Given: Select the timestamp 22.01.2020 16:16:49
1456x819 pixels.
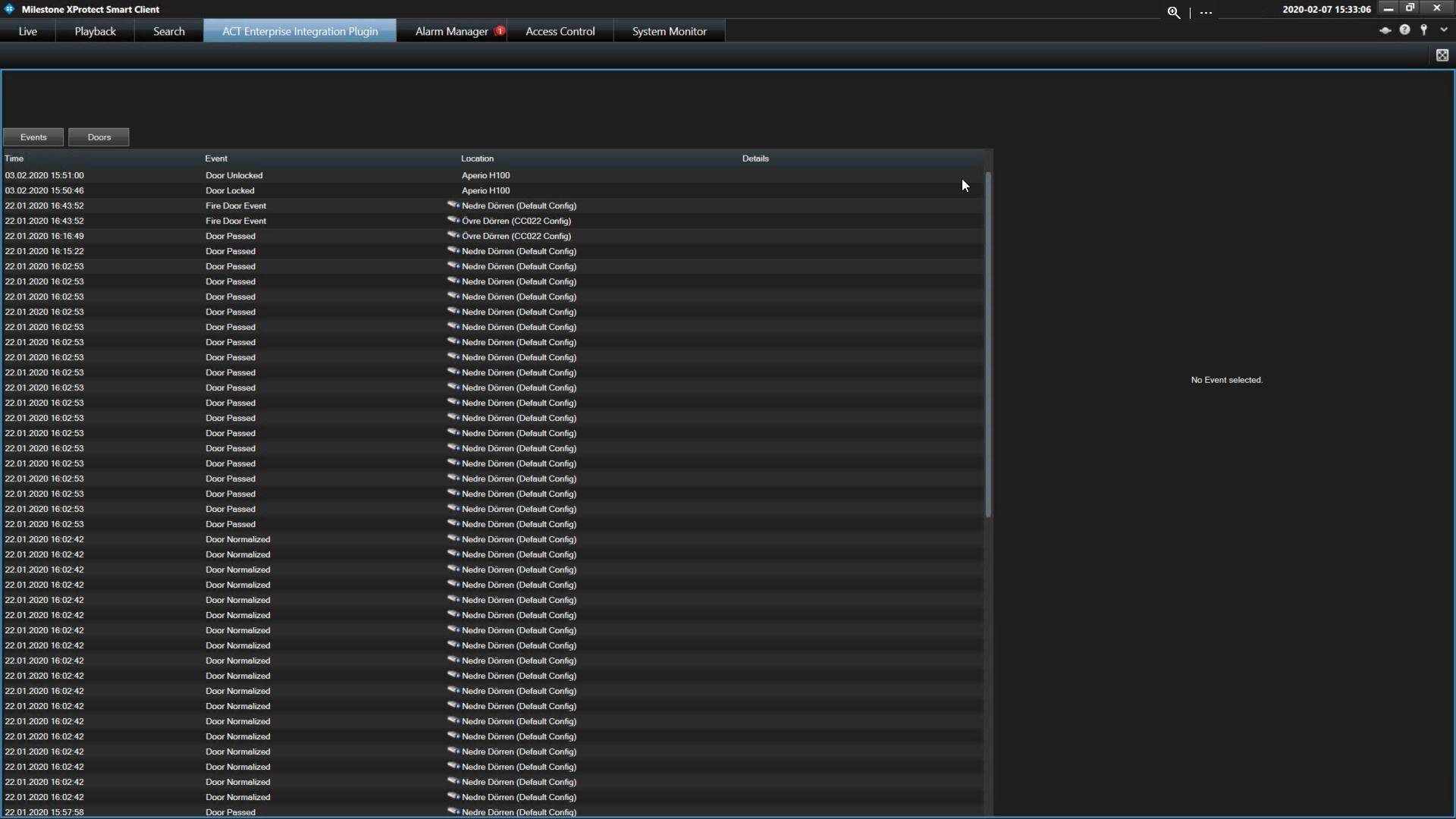Looking at the screenshot, I should pyautogui.click(x=45, y=236).
